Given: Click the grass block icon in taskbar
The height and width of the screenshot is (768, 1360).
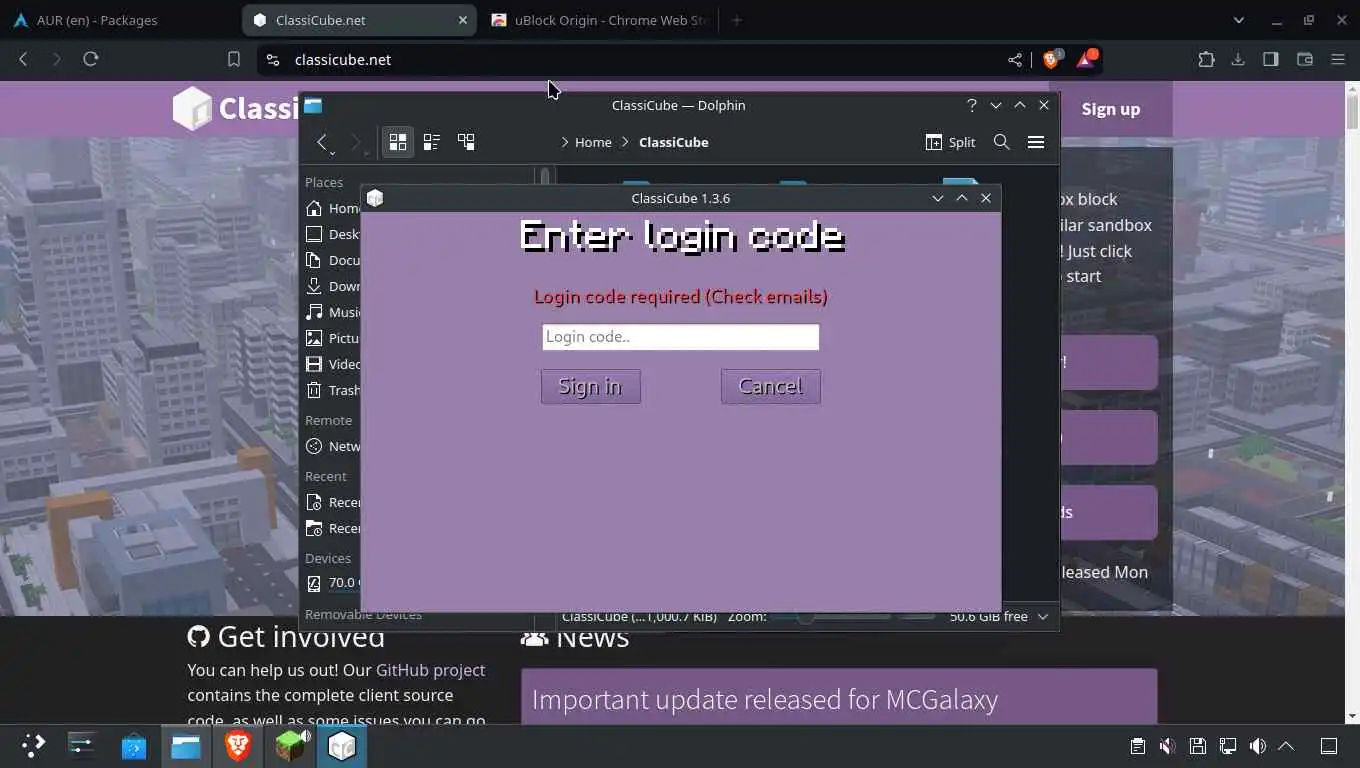Looking at the screenshot, I should (290, 746).
